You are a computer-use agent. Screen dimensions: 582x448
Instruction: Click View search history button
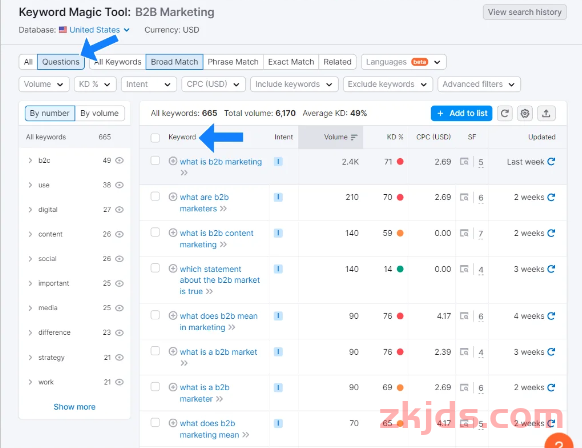tap(524, 12)
